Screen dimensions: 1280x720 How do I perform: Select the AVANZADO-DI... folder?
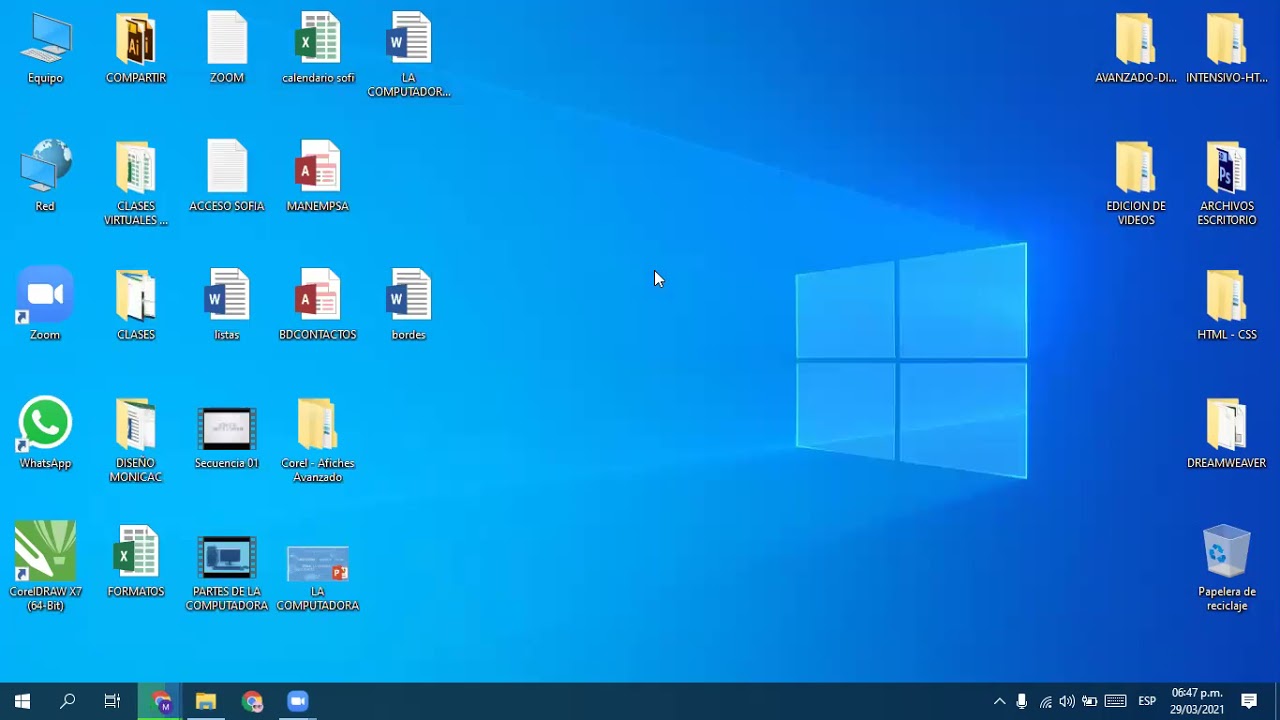pos(1136,48)
